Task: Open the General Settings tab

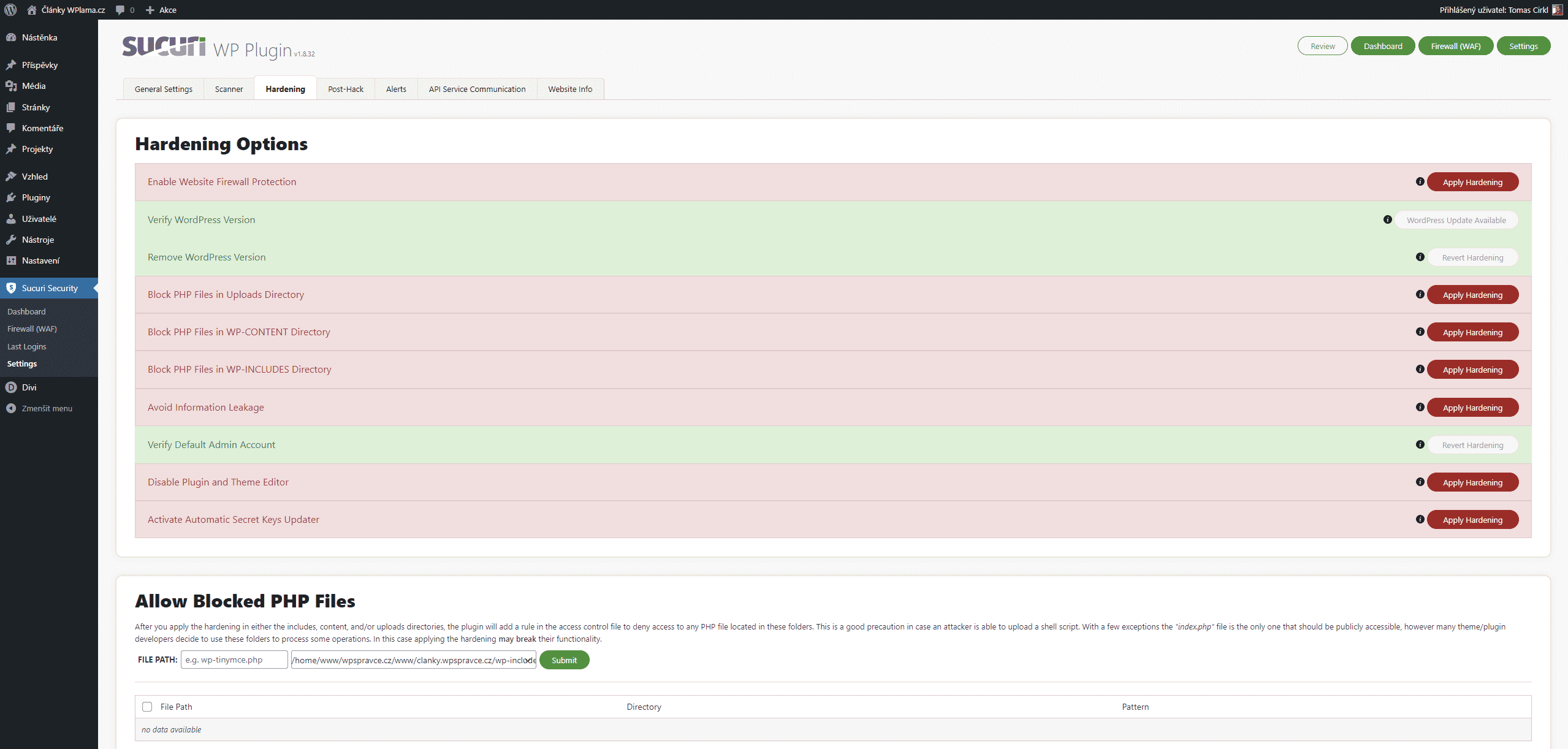Action: pyautogui.click(x=164, y=89)
